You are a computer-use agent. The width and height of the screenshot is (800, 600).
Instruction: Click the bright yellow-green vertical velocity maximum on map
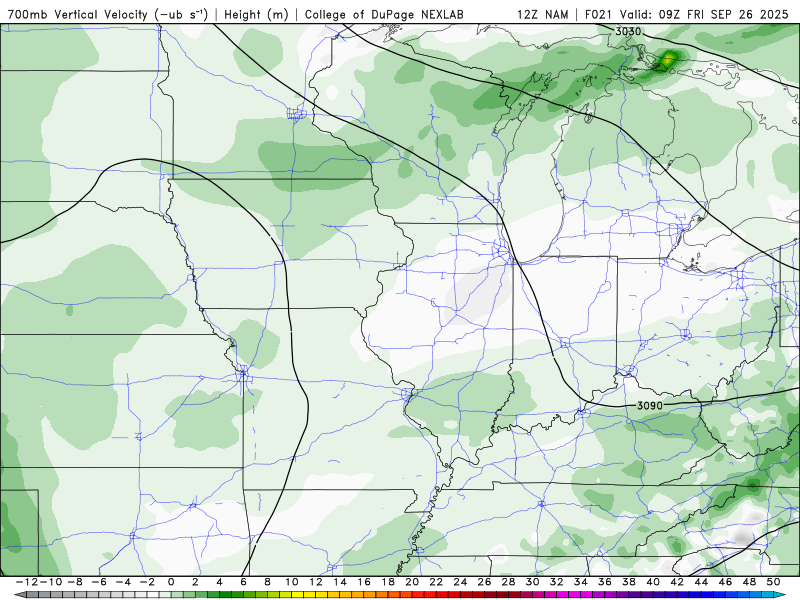click(x=667, y=59)
